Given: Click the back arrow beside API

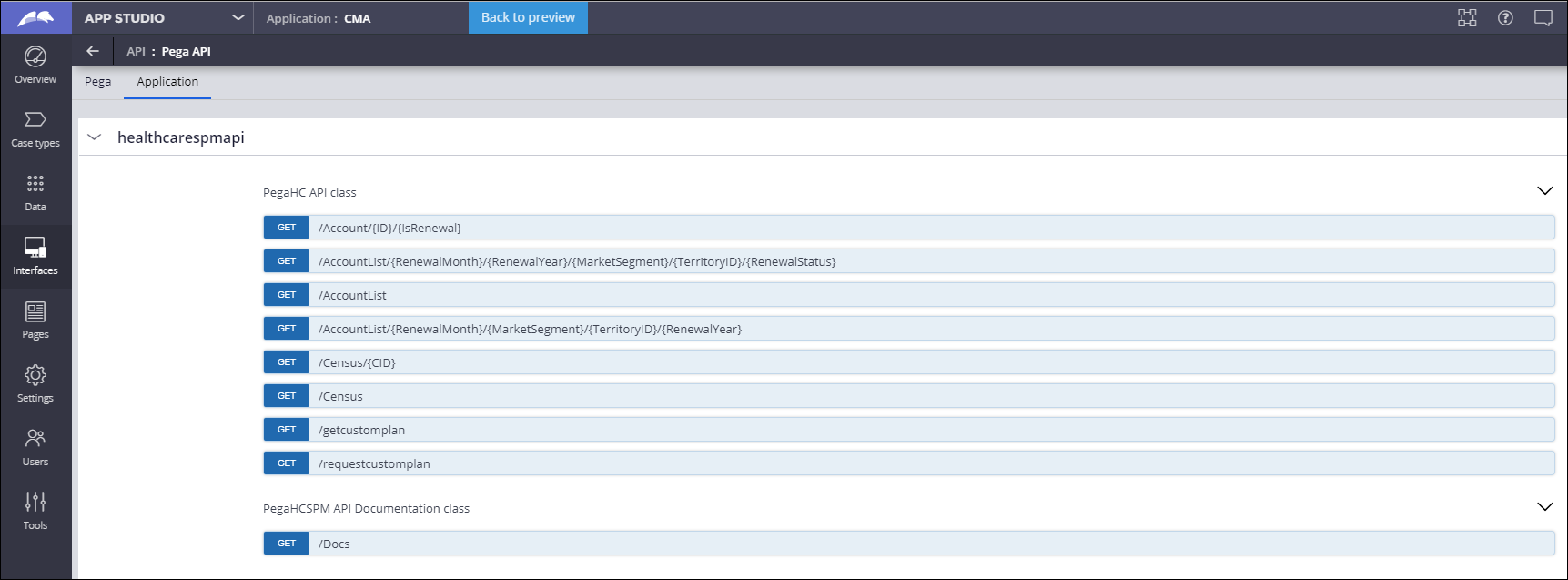Looking at the screenshot, I should pos(93,51).
